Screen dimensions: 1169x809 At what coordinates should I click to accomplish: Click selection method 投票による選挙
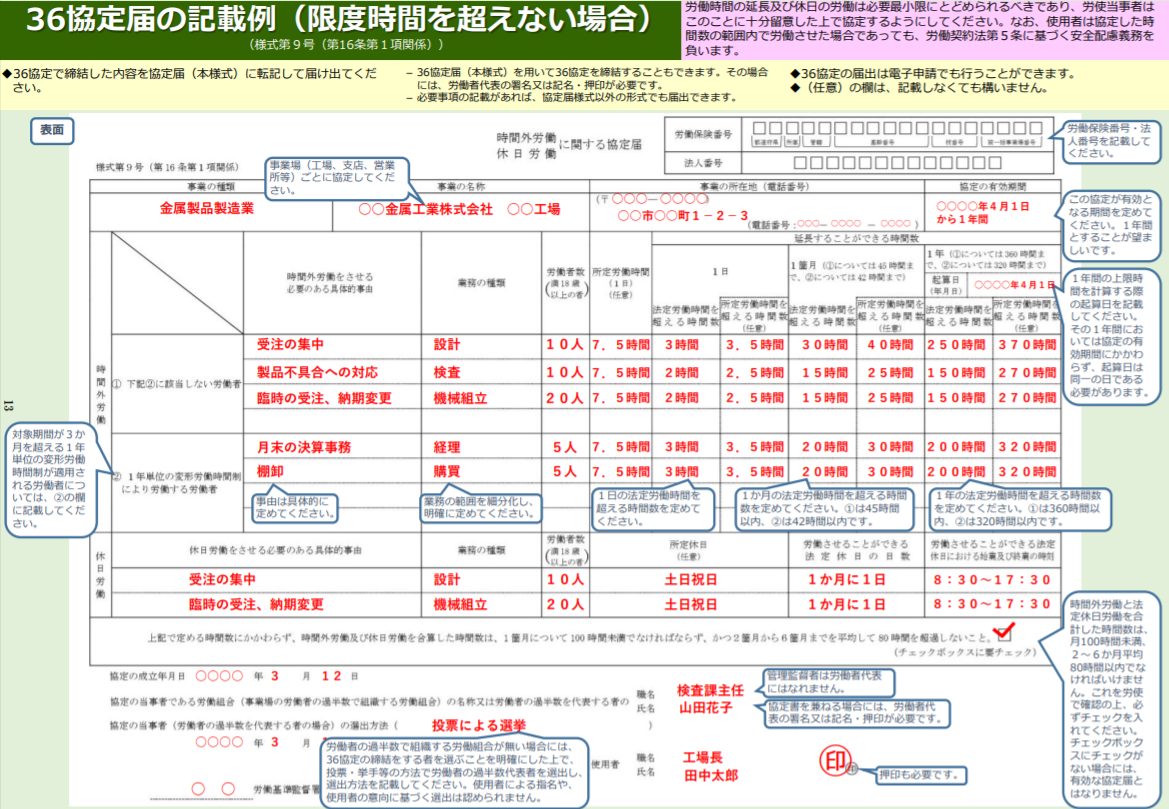click(x=479, y=725)
